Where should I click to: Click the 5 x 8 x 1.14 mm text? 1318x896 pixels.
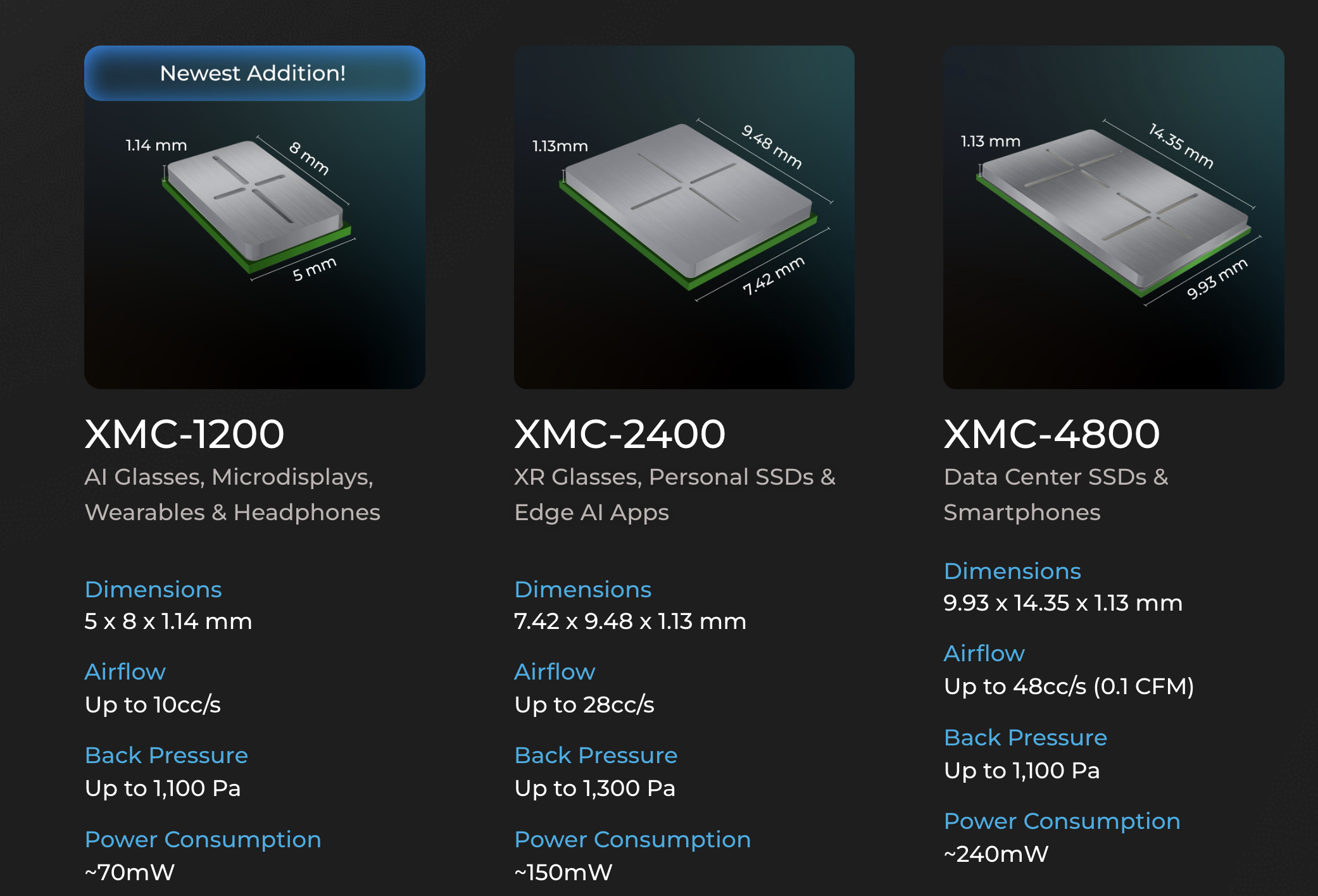coord(168,621)
